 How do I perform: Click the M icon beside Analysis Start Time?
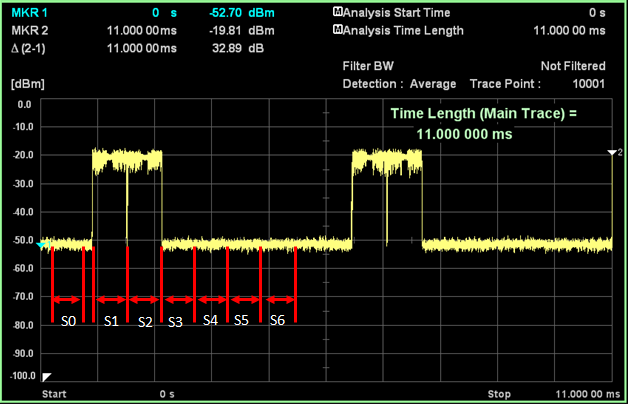[x=338, y=12]
